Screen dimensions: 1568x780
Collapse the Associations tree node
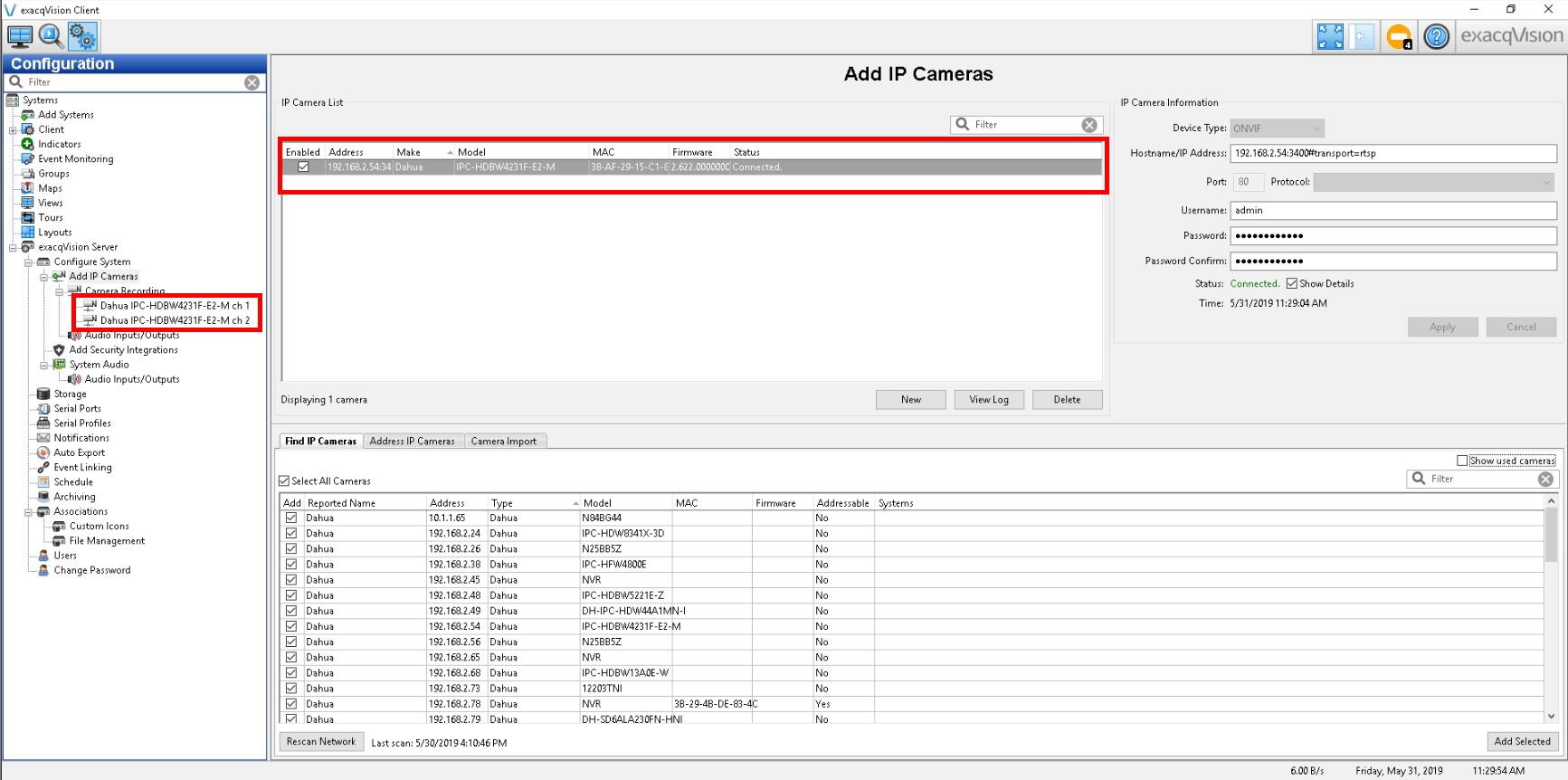(28, 511)
